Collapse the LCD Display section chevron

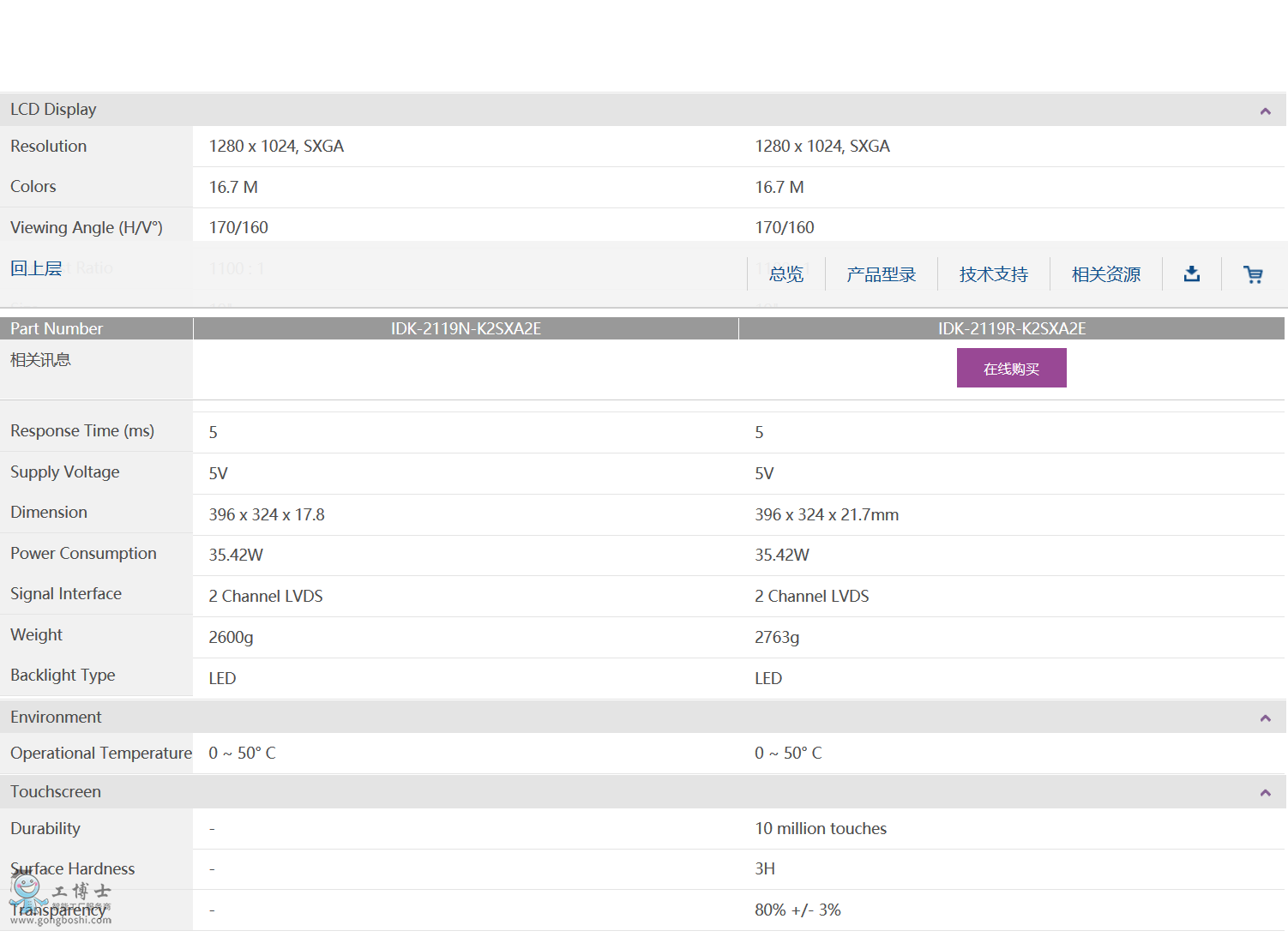[1265, 111]
